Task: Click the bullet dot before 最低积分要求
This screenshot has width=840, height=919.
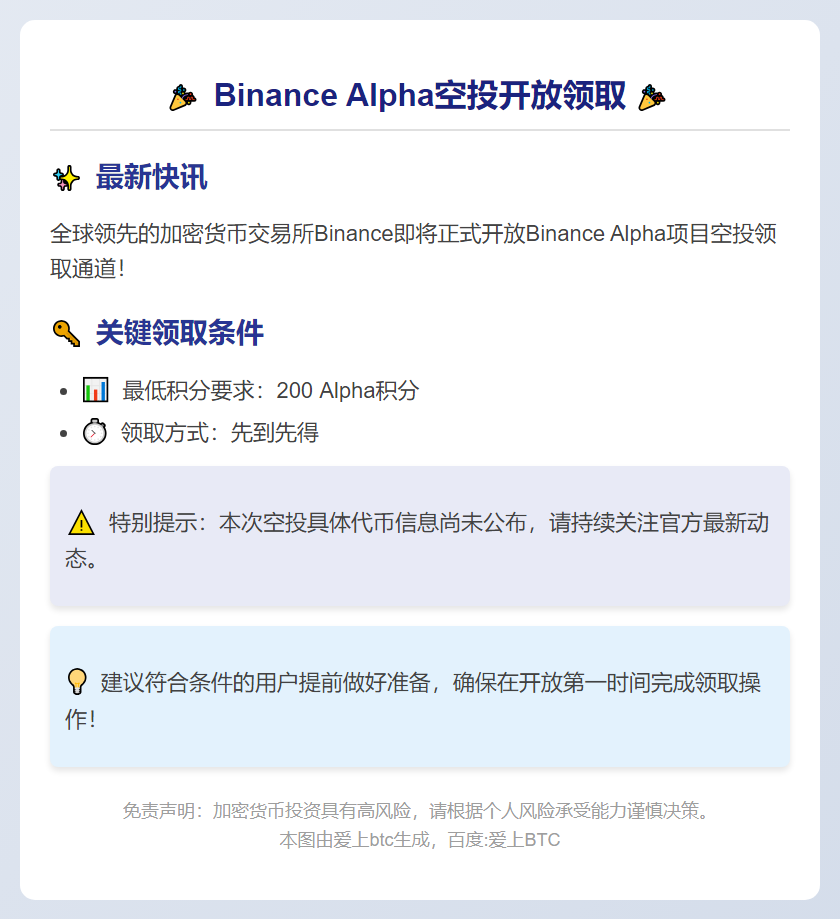Action: 64,391
